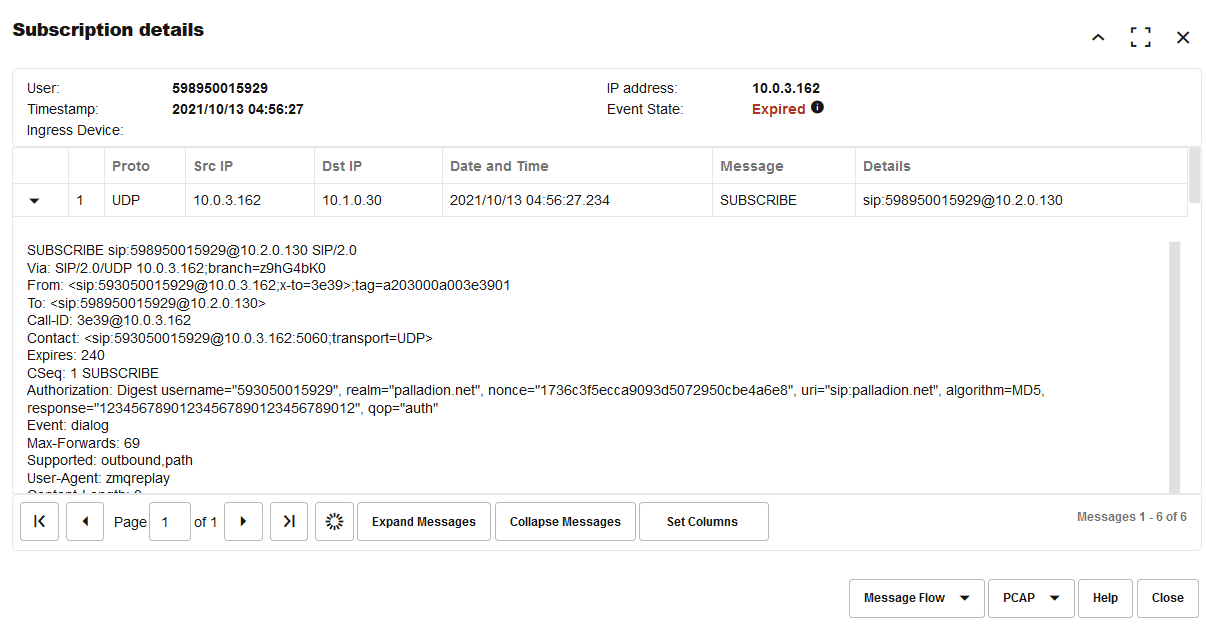This screenshot has width=1206, height=624.
Task: Click the Help button
Action: (x=1105, y=598)
